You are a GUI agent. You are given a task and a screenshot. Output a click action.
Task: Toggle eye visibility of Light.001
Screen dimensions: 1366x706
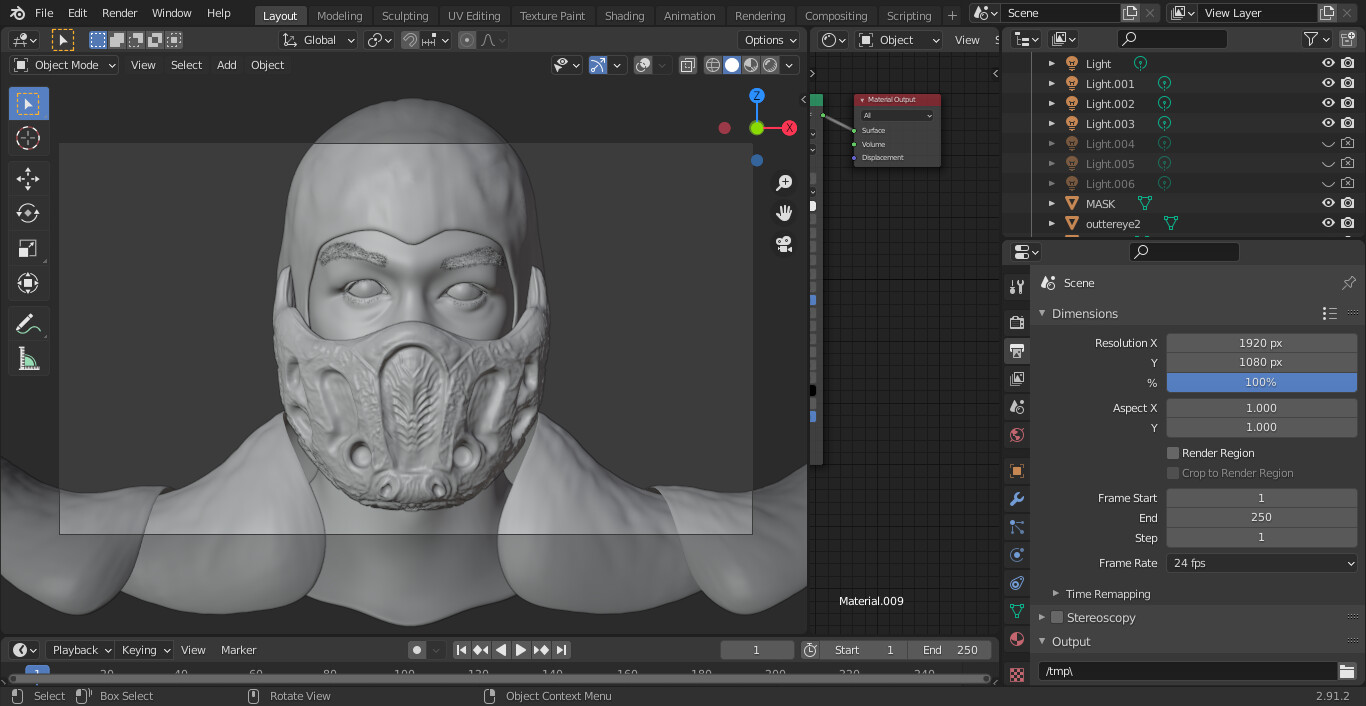(x=1328, y=83)
